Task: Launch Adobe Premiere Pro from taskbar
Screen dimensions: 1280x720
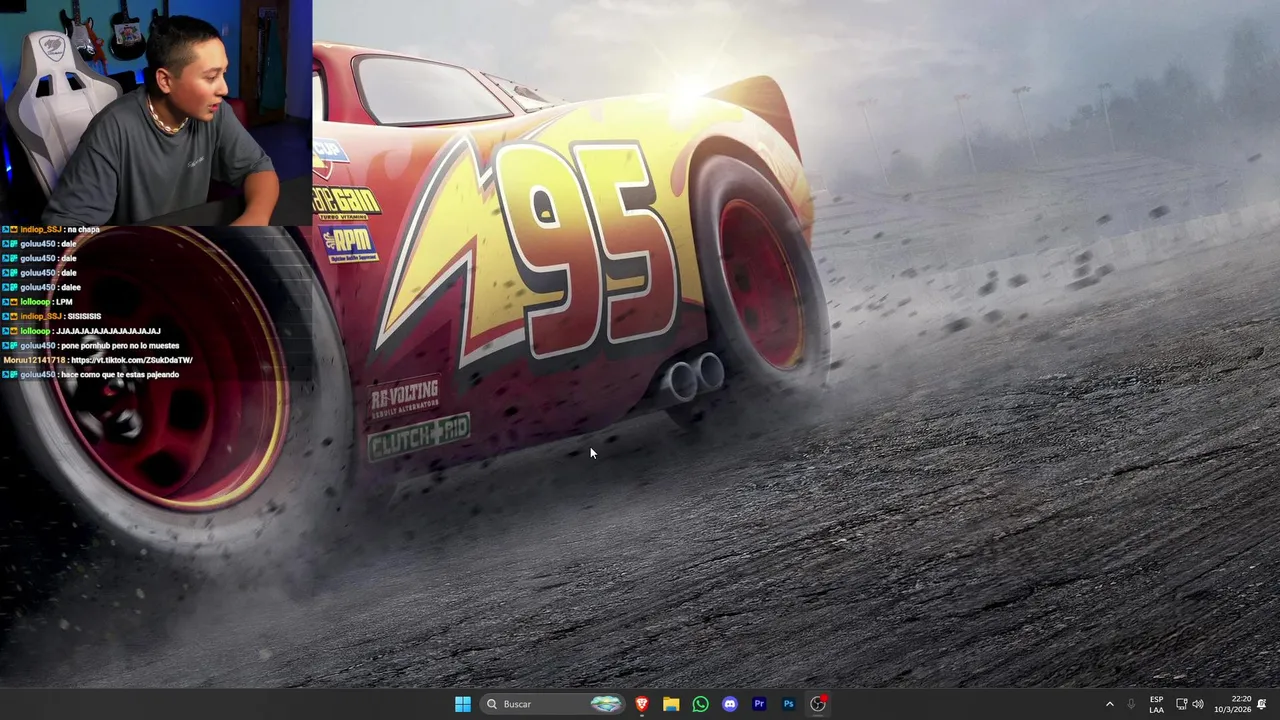Action: [x=759, y=704]
